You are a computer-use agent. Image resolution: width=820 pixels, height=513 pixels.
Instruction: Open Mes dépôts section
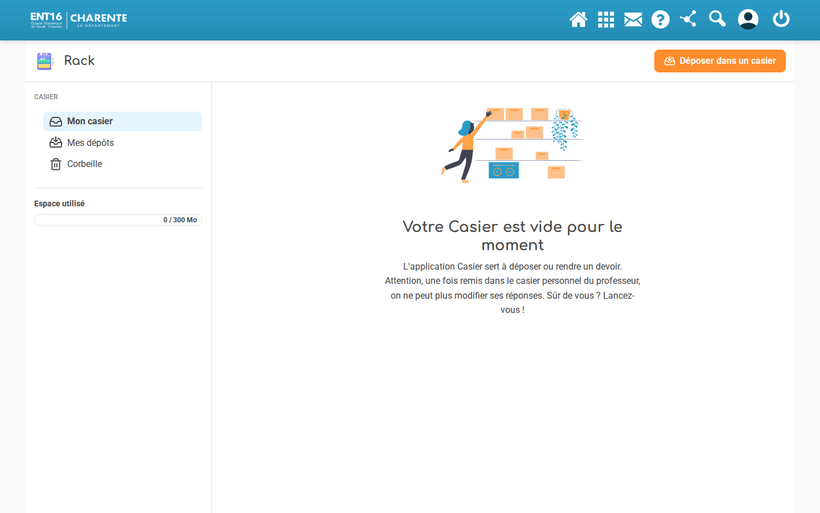(122, 143)
